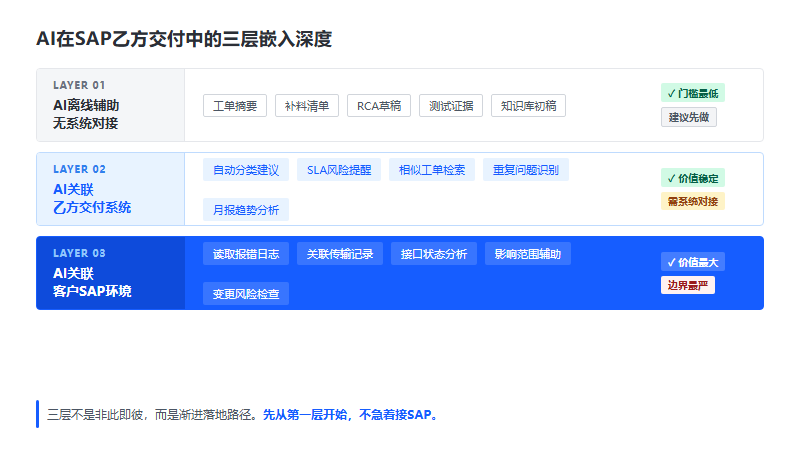Click the '需系统对接' badge
The width and height of the screenshot is (800, 450).
(693, 201)
